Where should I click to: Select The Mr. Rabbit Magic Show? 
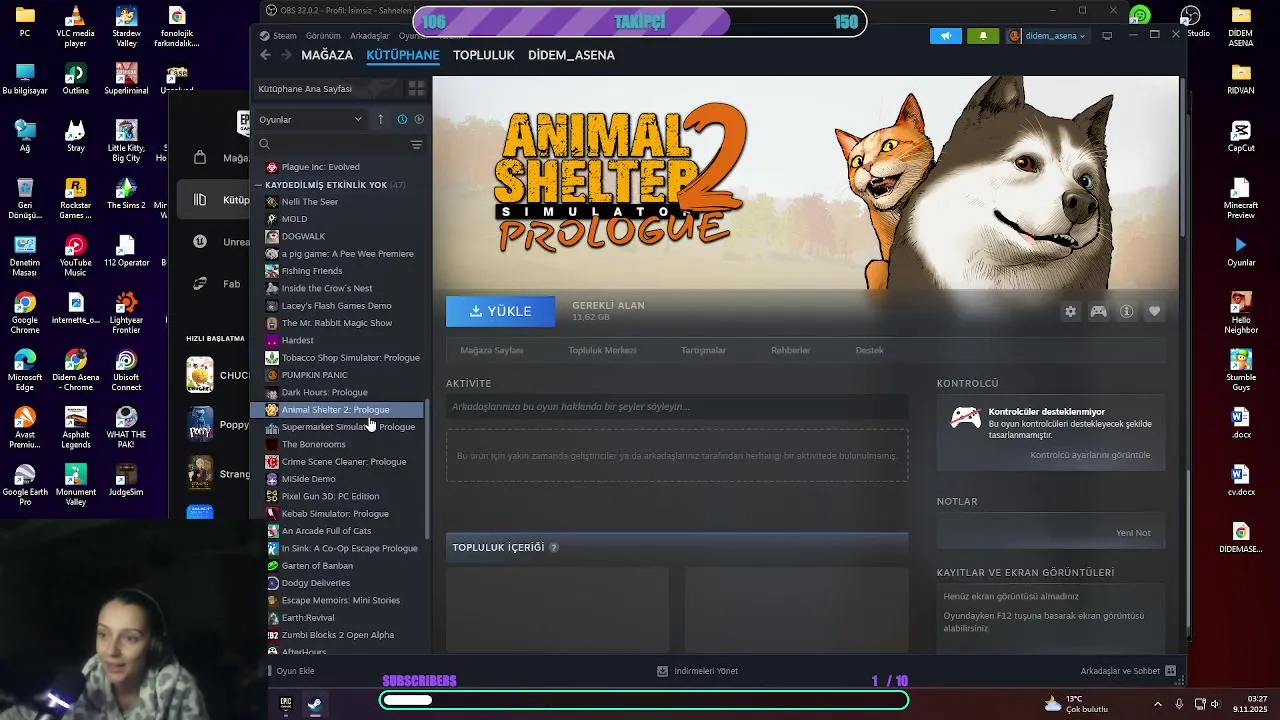tap(338, 323)
